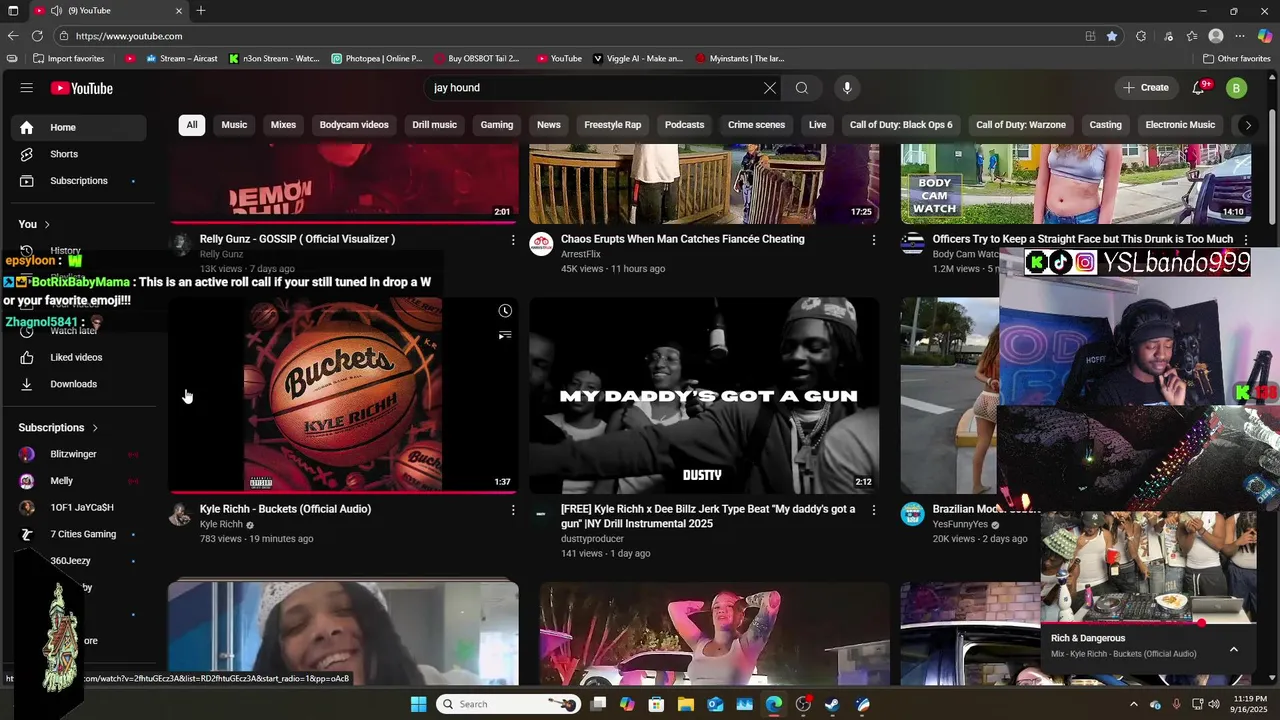
Task: Open more options for Kyle Richh Buckets video
Action: point(513,510)
